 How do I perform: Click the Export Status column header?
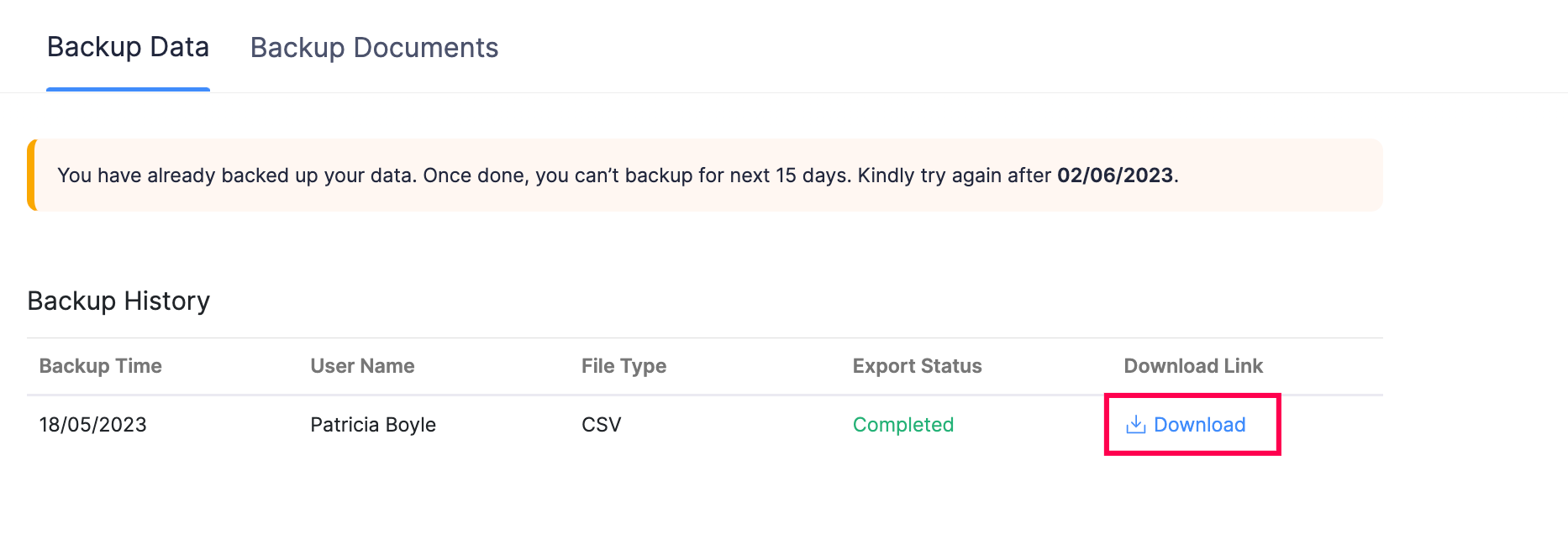click(x=917, y=366)
